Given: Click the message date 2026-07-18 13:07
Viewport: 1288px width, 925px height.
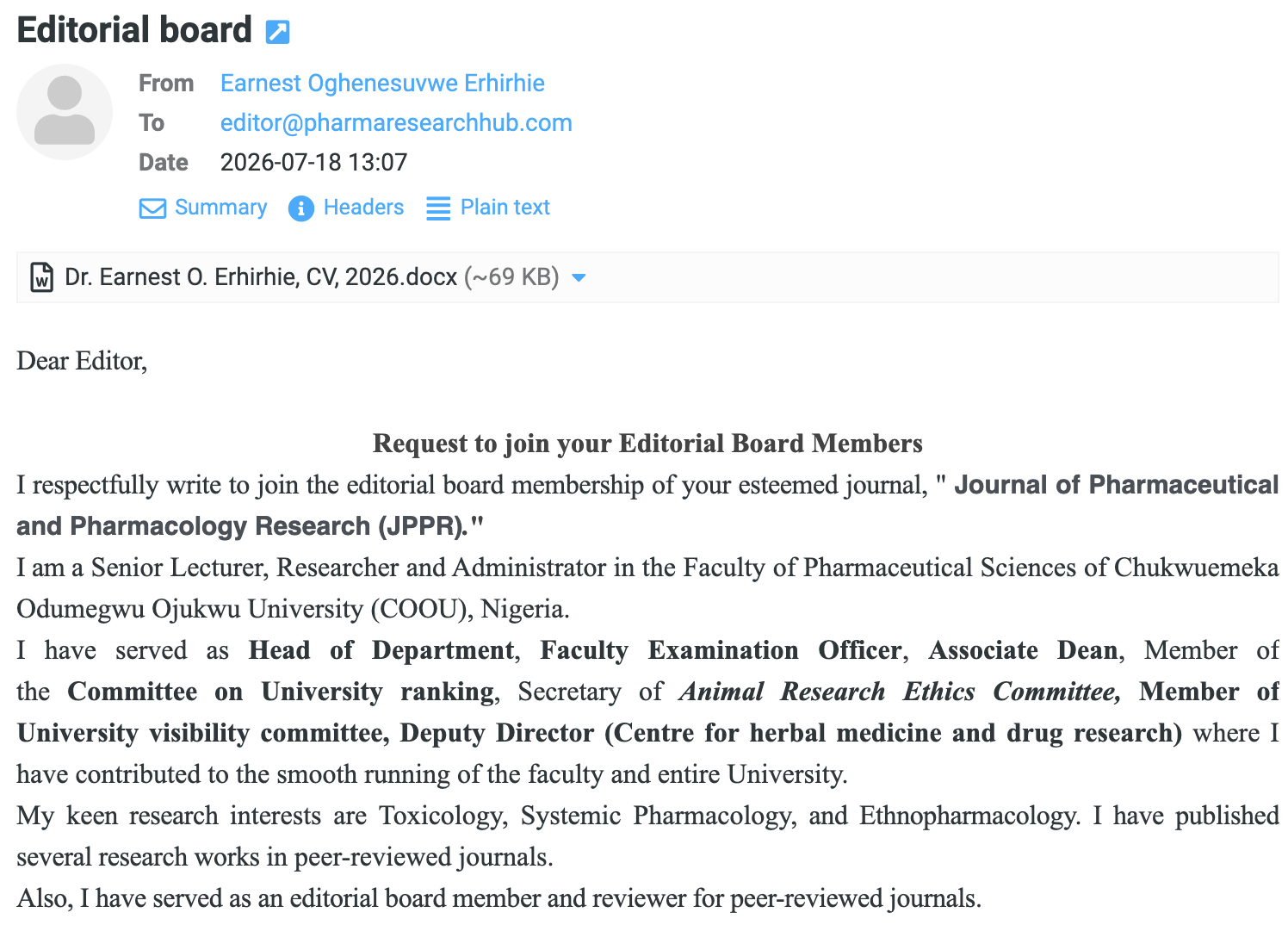Looking at the screenshot, I should click(x=313, y=162).
